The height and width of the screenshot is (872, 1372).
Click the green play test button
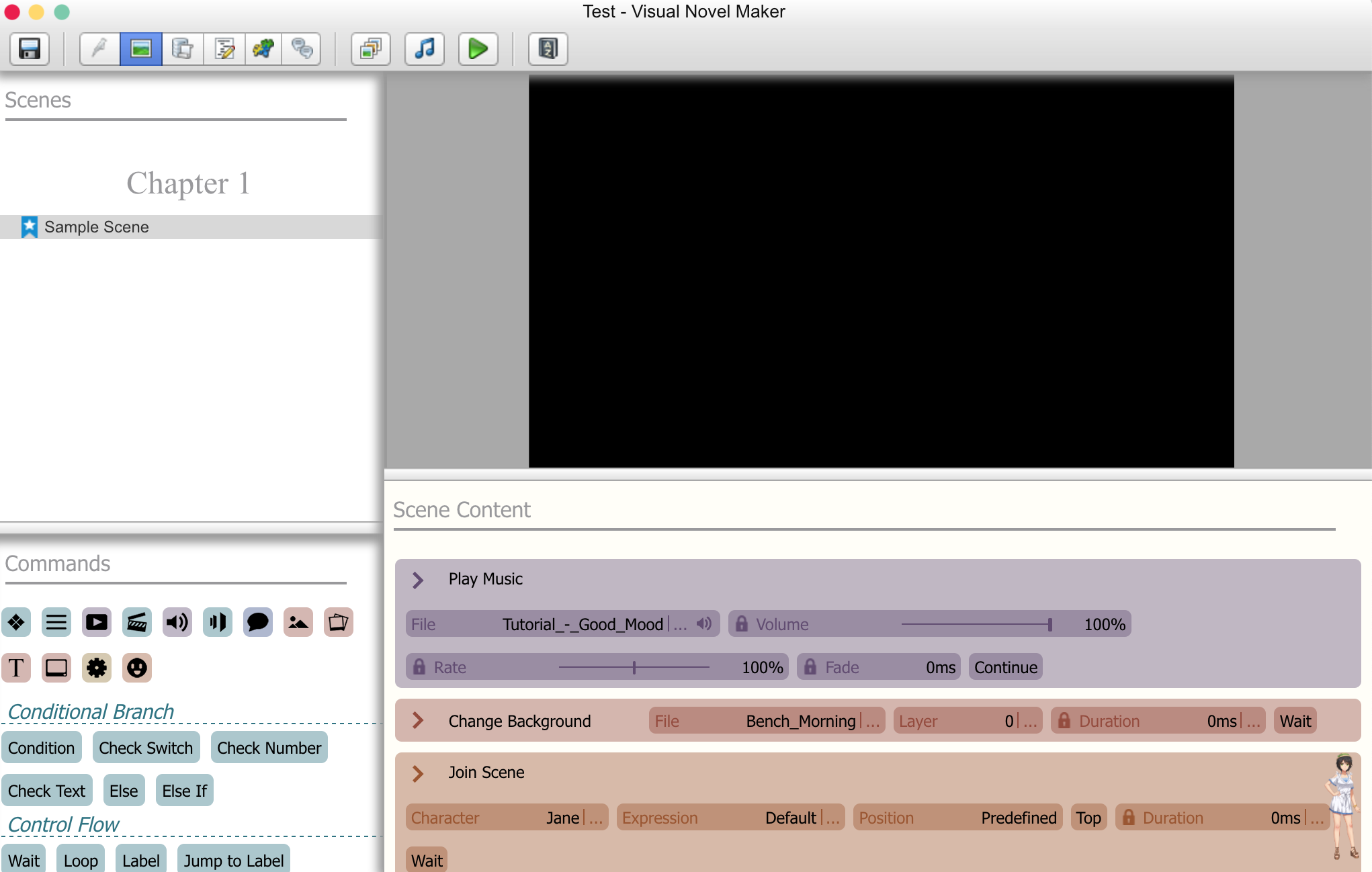tap(478, 48)
